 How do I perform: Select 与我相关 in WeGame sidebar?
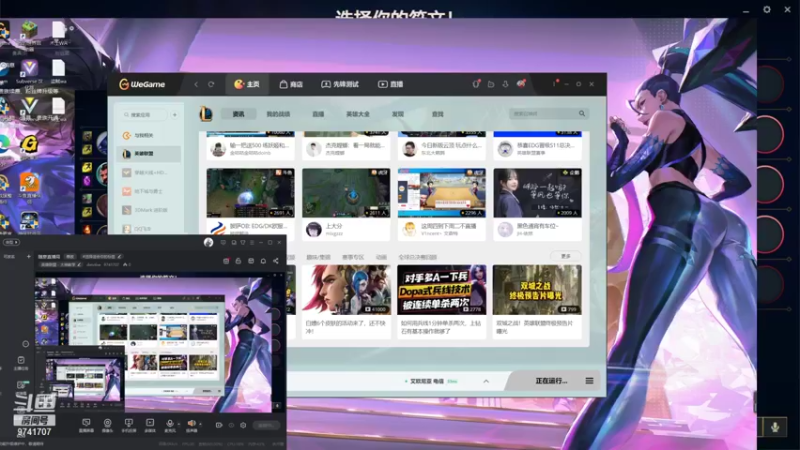(x=148, y=135)
